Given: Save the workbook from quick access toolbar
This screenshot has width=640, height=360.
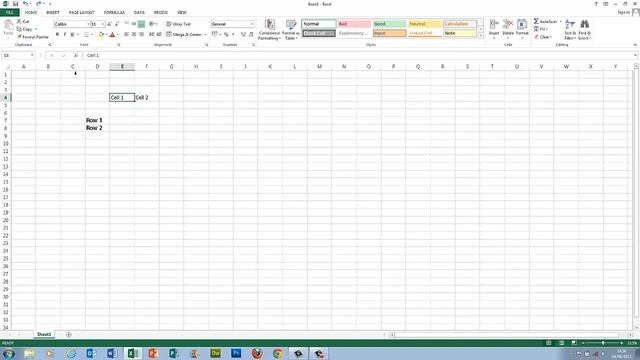Looking at the screenshot, I should [16, 4].
